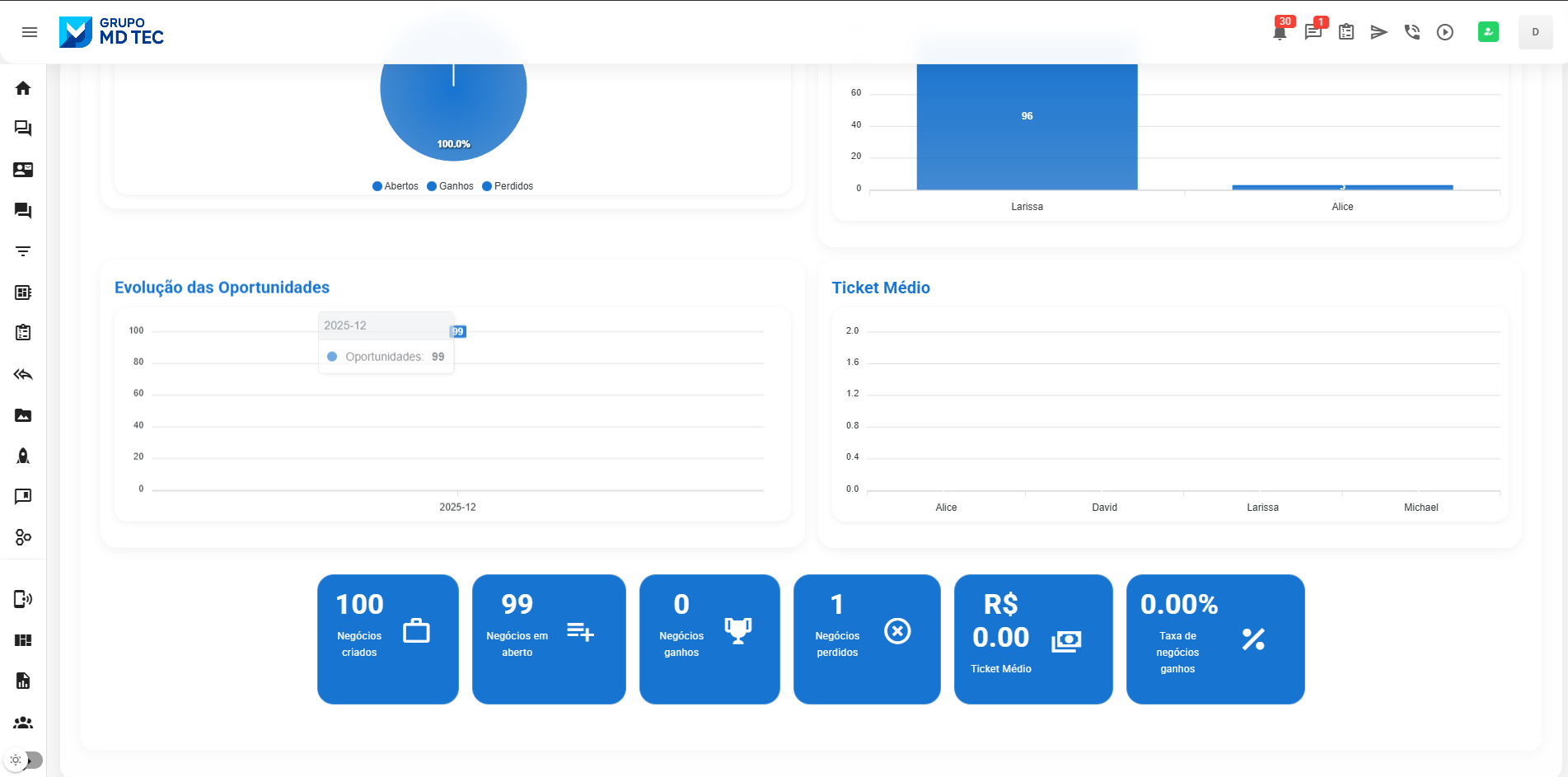The image size is (1568, 777).
Task: Click the Negócios criados card
Action: pos(387,639)
